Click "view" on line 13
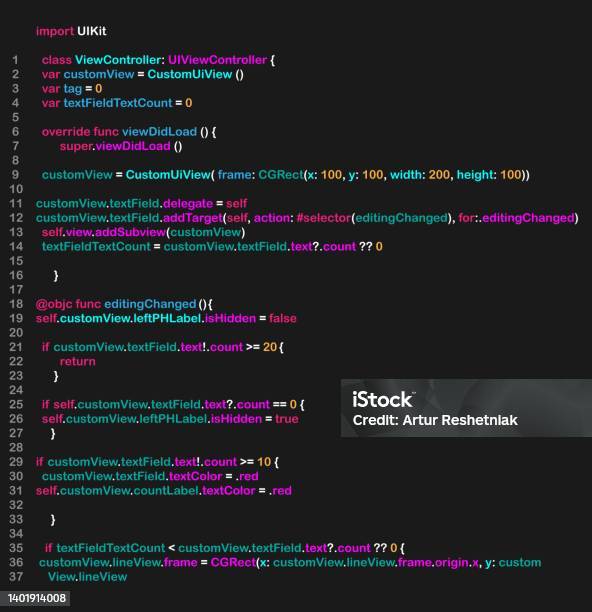Screen dimensions: 592x612 (x=79, y=232)
